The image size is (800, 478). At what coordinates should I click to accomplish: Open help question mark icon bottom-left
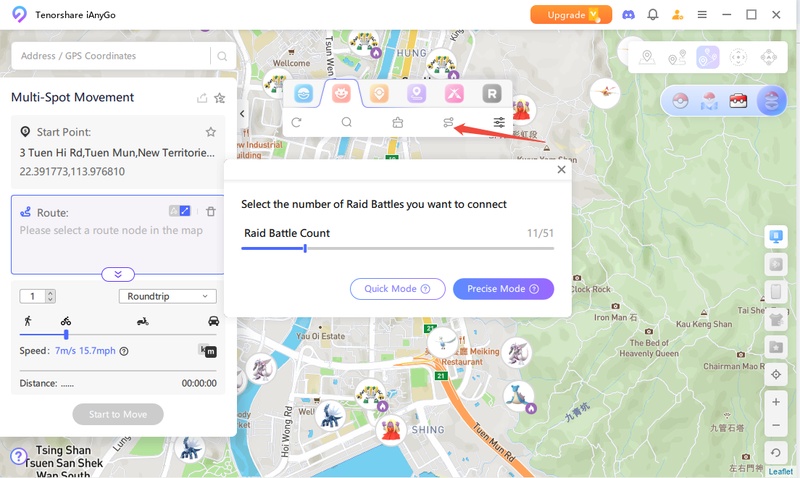[x=18, y=456]
